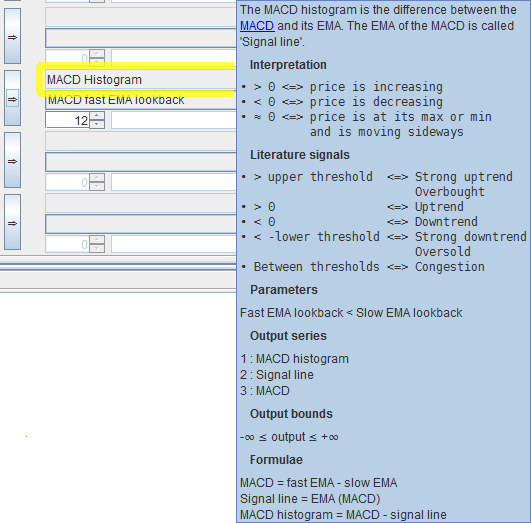The height and width of the screenshot is (523, 531).
Task: Click the MACD fast EMA lookback label
Action: [116, 100]
